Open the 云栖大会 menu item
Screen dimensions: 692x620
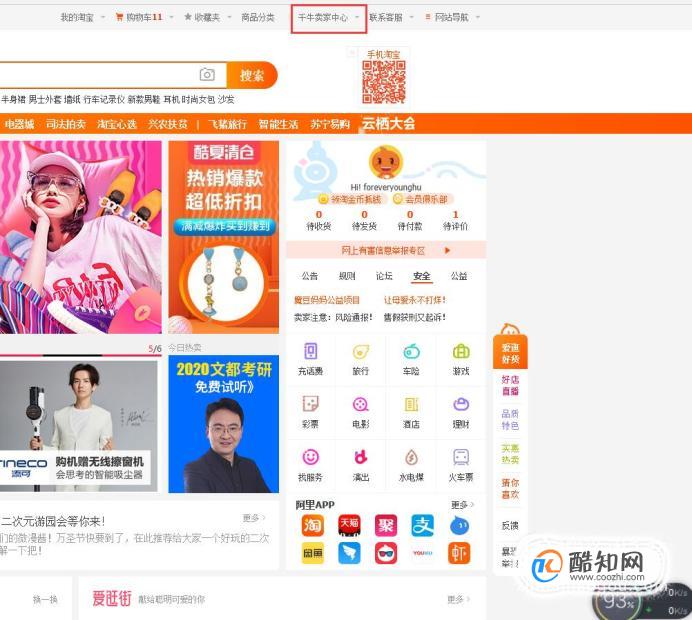388,124
